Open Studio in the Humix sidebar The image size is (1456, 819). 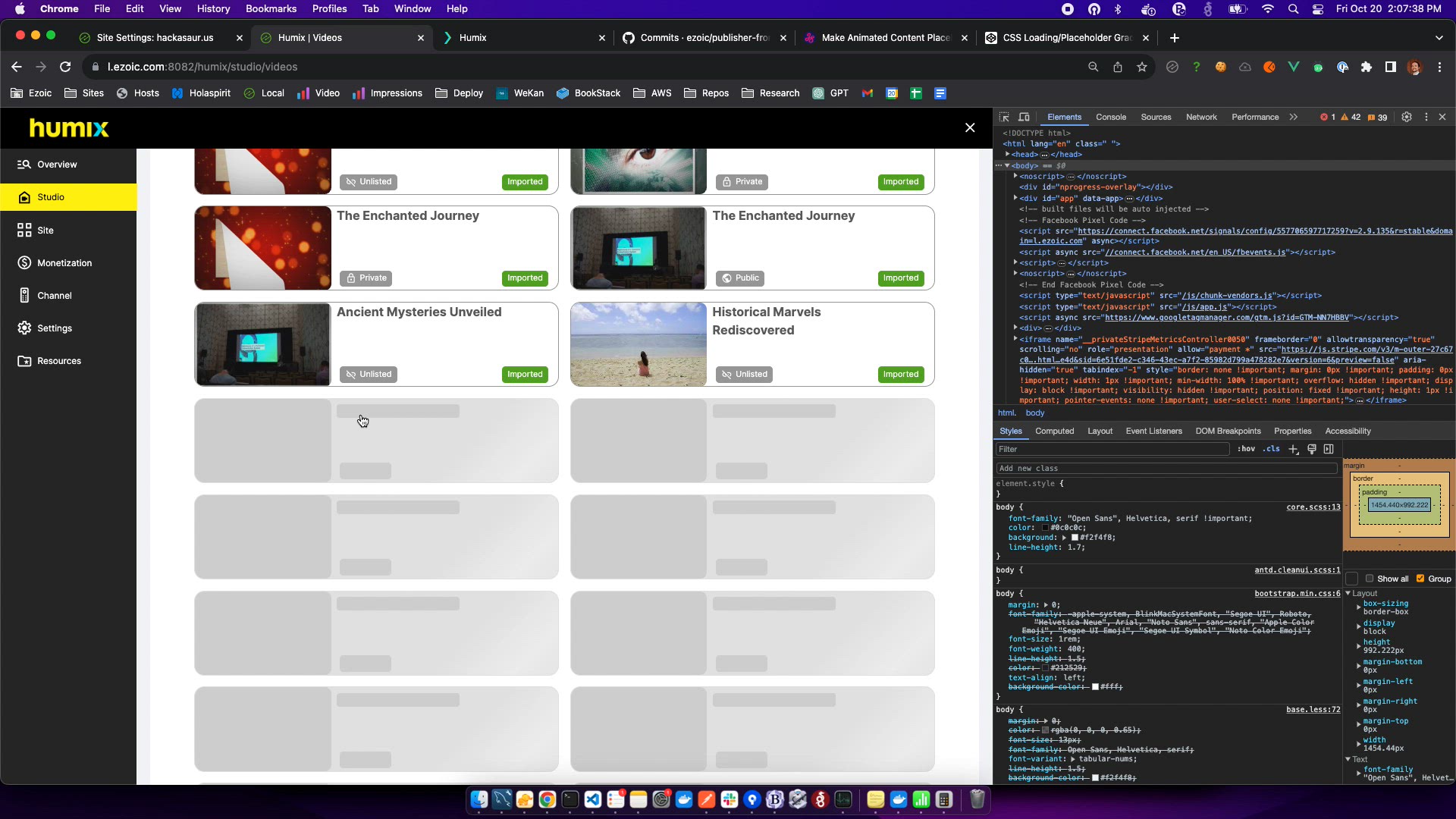[x=51, y=197]
